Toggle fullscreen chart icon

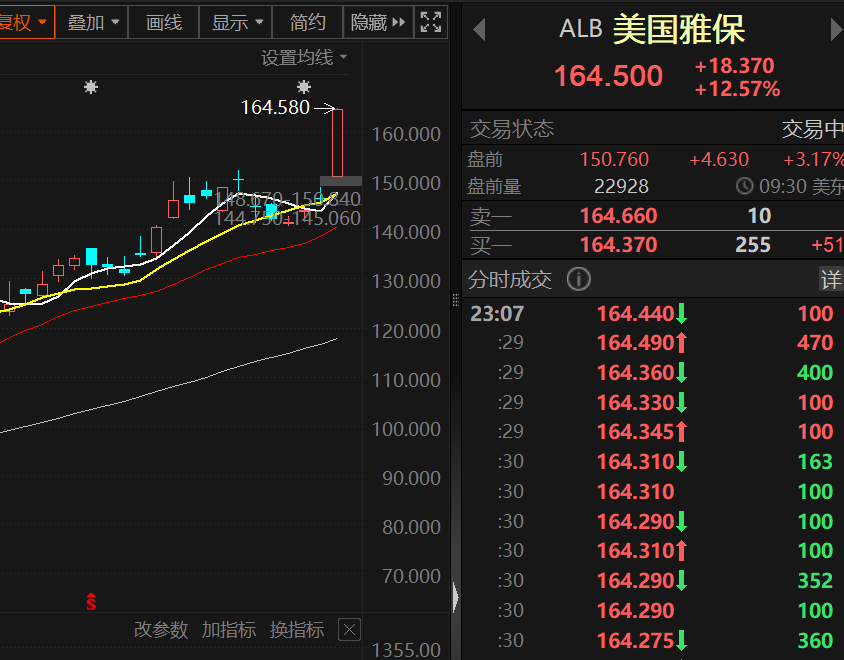coord(431,23)
